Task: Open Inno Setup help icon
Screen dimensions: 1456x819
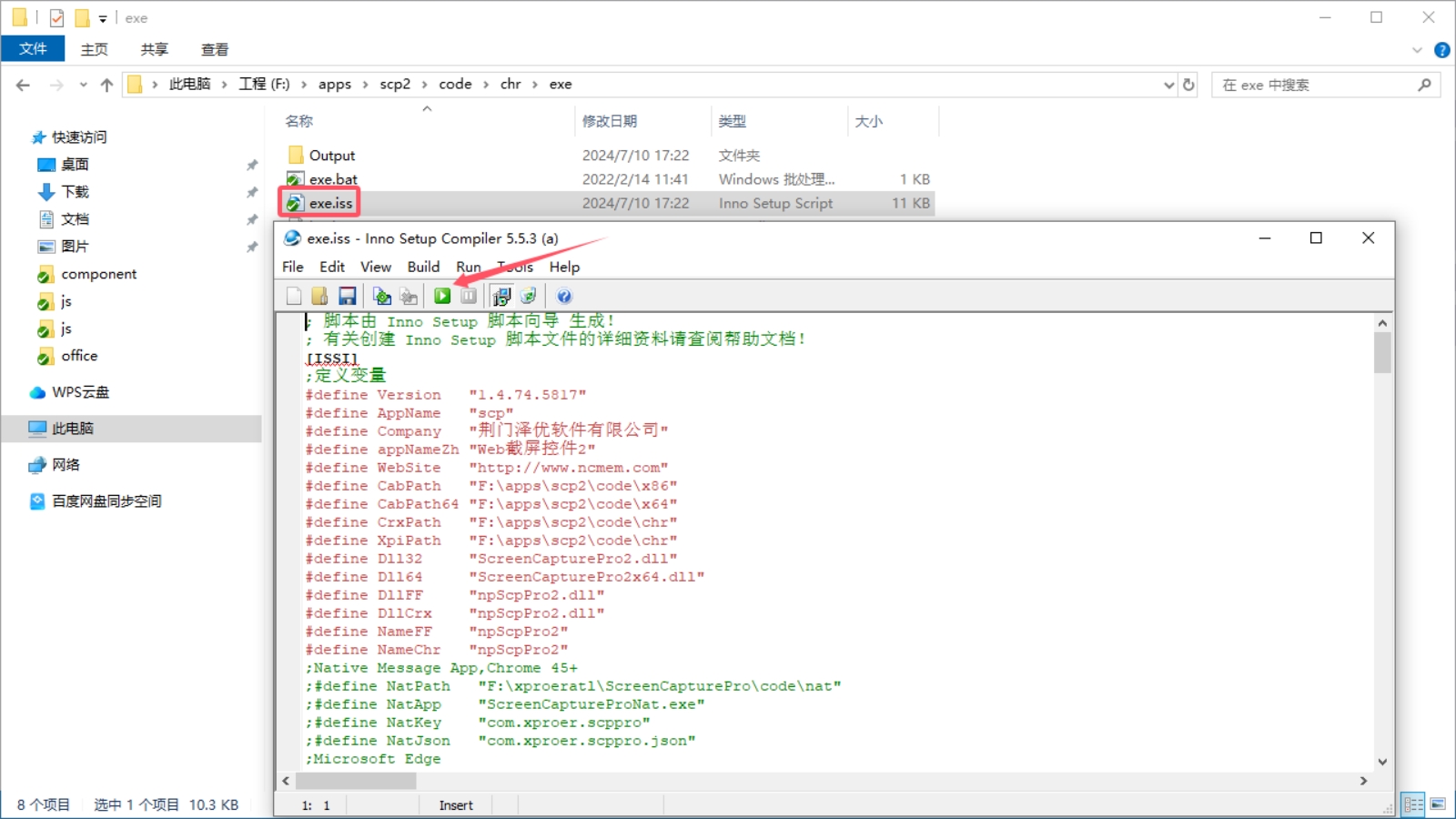Action: [564, 296]
